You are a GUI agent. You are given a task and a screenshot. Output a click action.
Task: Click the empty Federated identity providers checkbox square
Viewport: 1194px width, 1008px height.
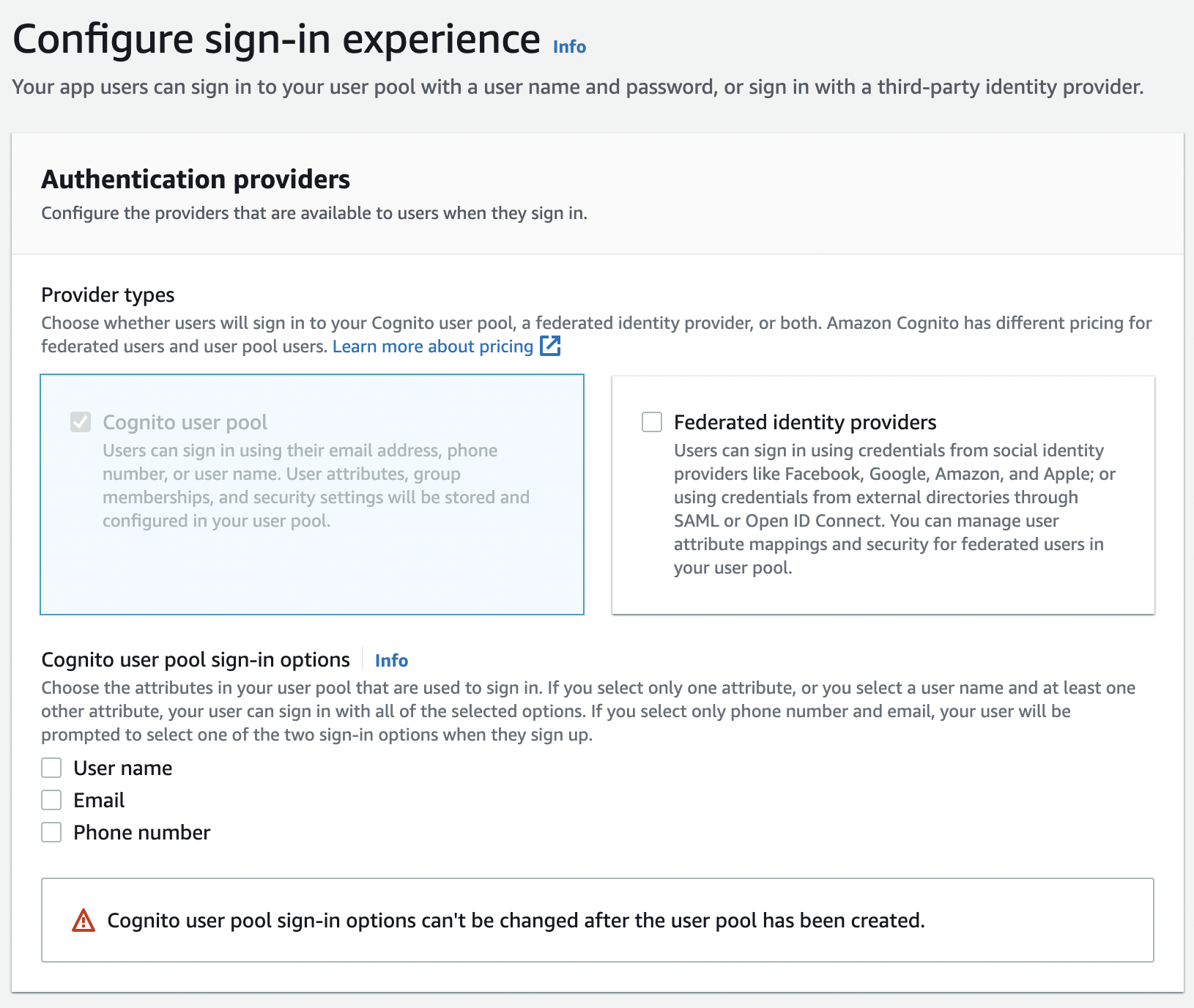coord(650,422)
